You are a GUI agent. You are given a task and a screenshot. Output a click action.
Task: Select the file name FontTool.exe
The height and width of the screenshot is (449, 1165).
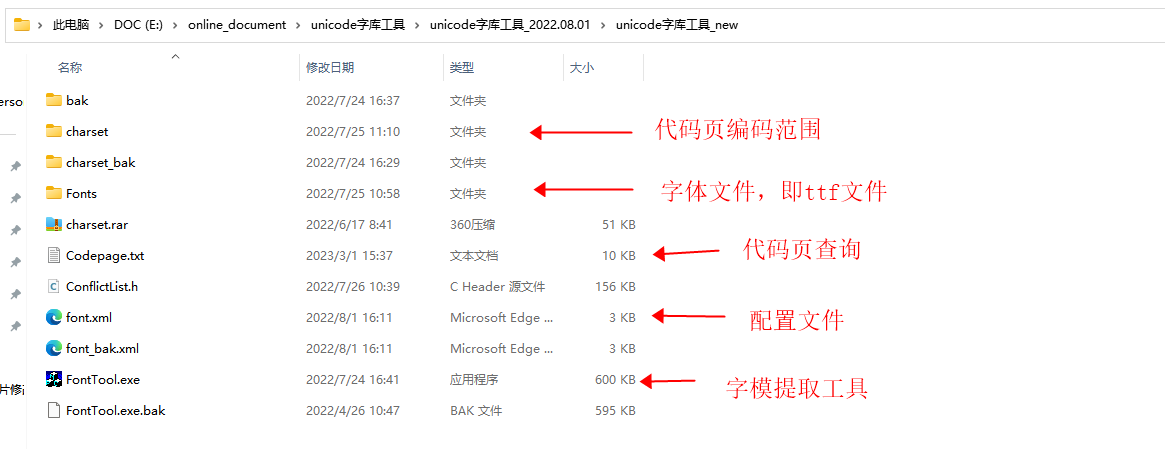[103, 379]
